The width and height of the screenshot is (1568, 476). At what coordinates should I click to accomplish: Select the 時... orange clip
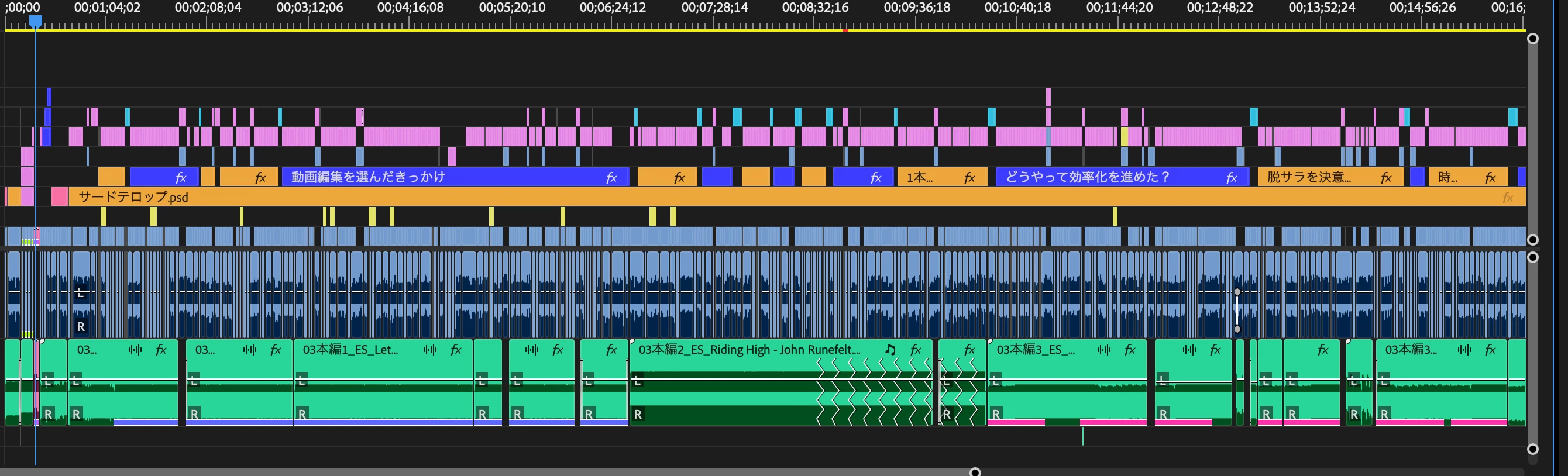pyautogui.click(x=1468, y=177)
